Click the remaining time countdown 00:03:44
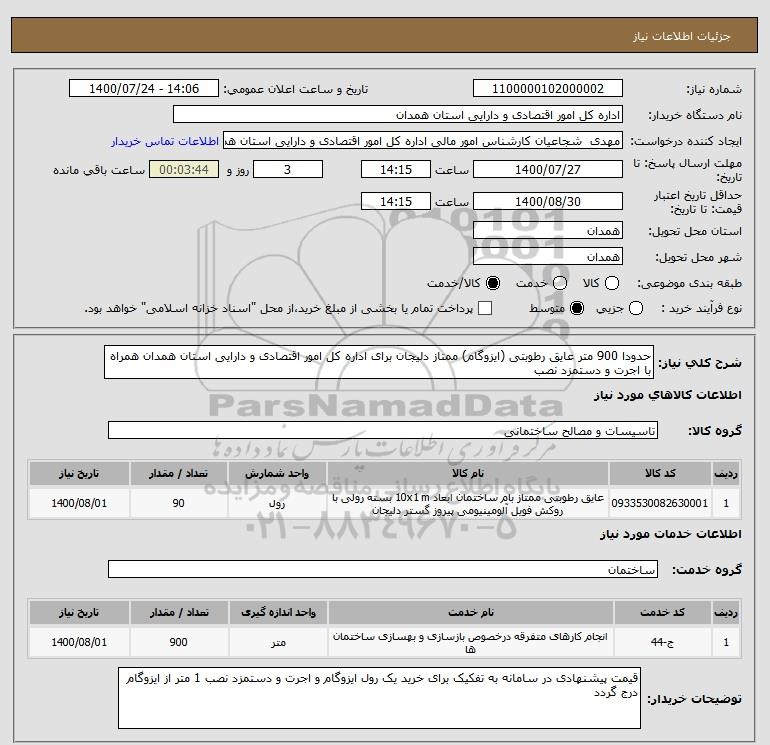Screen dimensions: 770x745 click(x=184, y=169)
